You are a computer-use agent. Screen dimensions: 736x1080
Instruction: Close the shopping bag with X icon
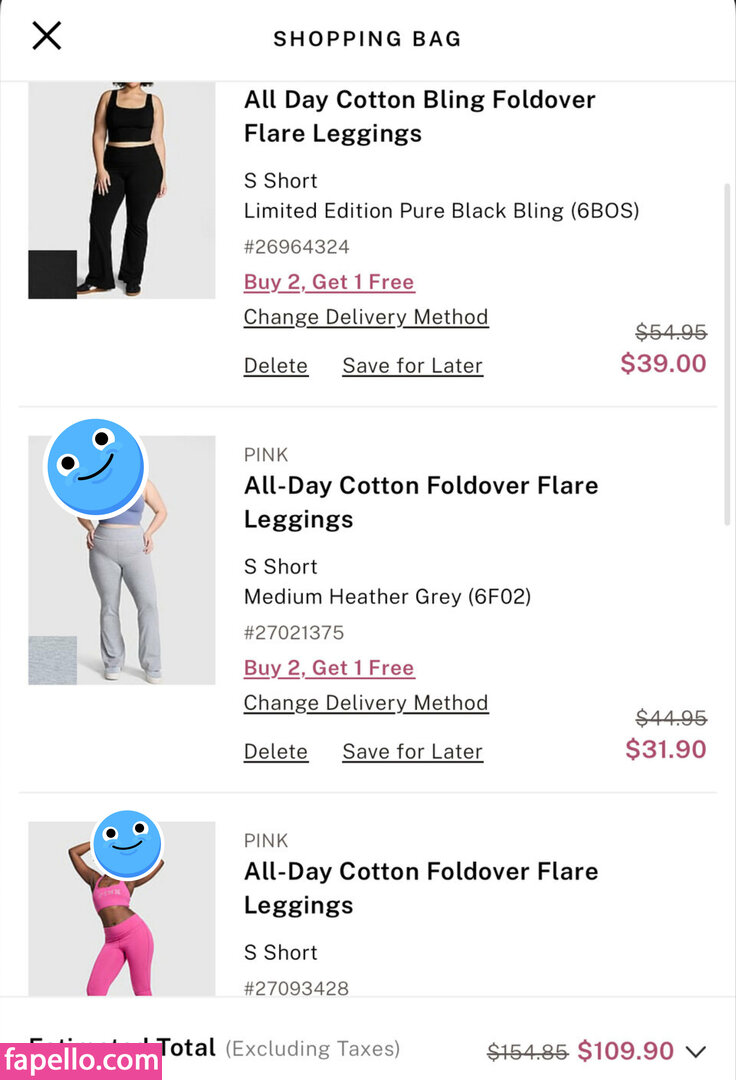coord(47,36)
